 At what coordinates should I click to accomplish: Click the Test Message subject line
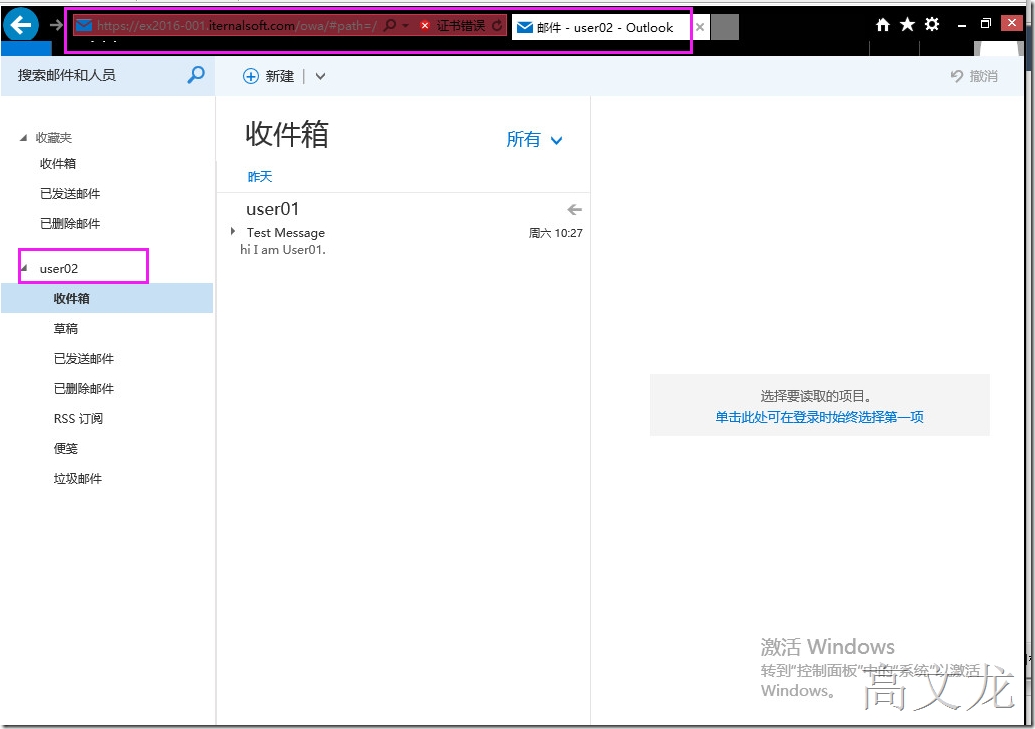pyautogui.click(x=286, y=232)
